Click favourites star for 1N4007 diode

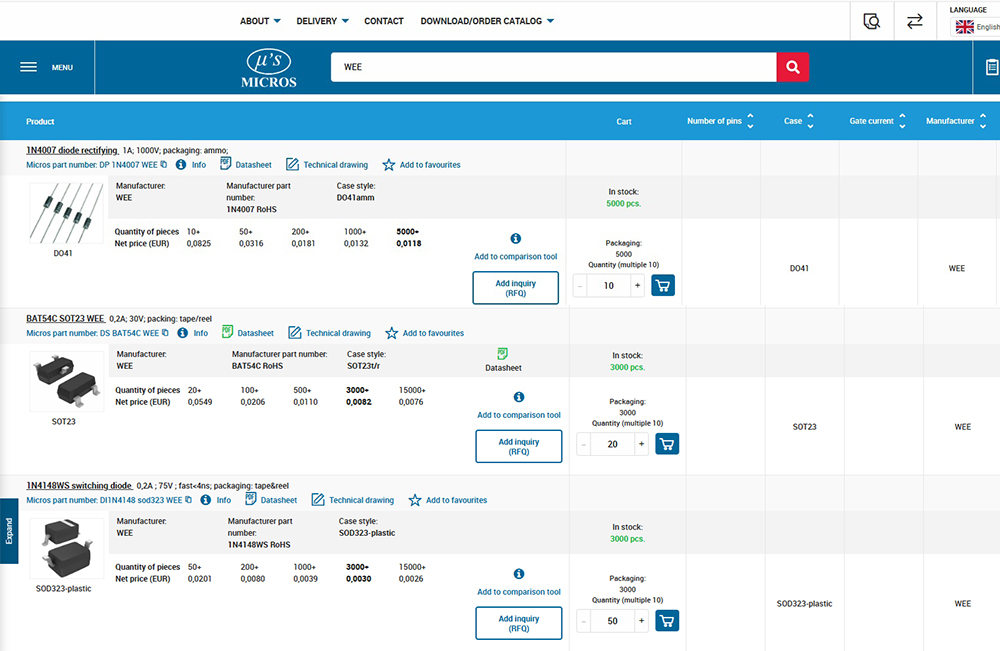click(388, 165)
